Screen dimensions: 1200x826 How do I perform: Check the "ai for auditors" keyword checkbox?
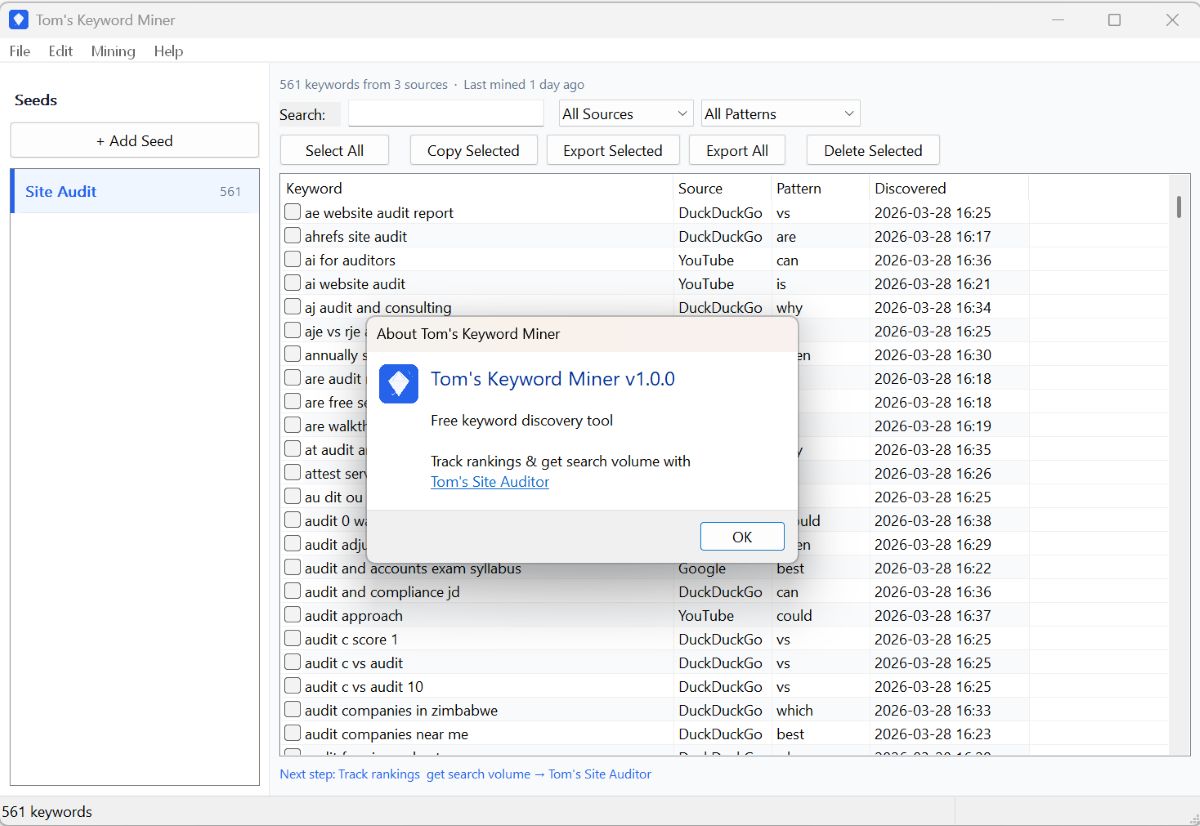293,260
